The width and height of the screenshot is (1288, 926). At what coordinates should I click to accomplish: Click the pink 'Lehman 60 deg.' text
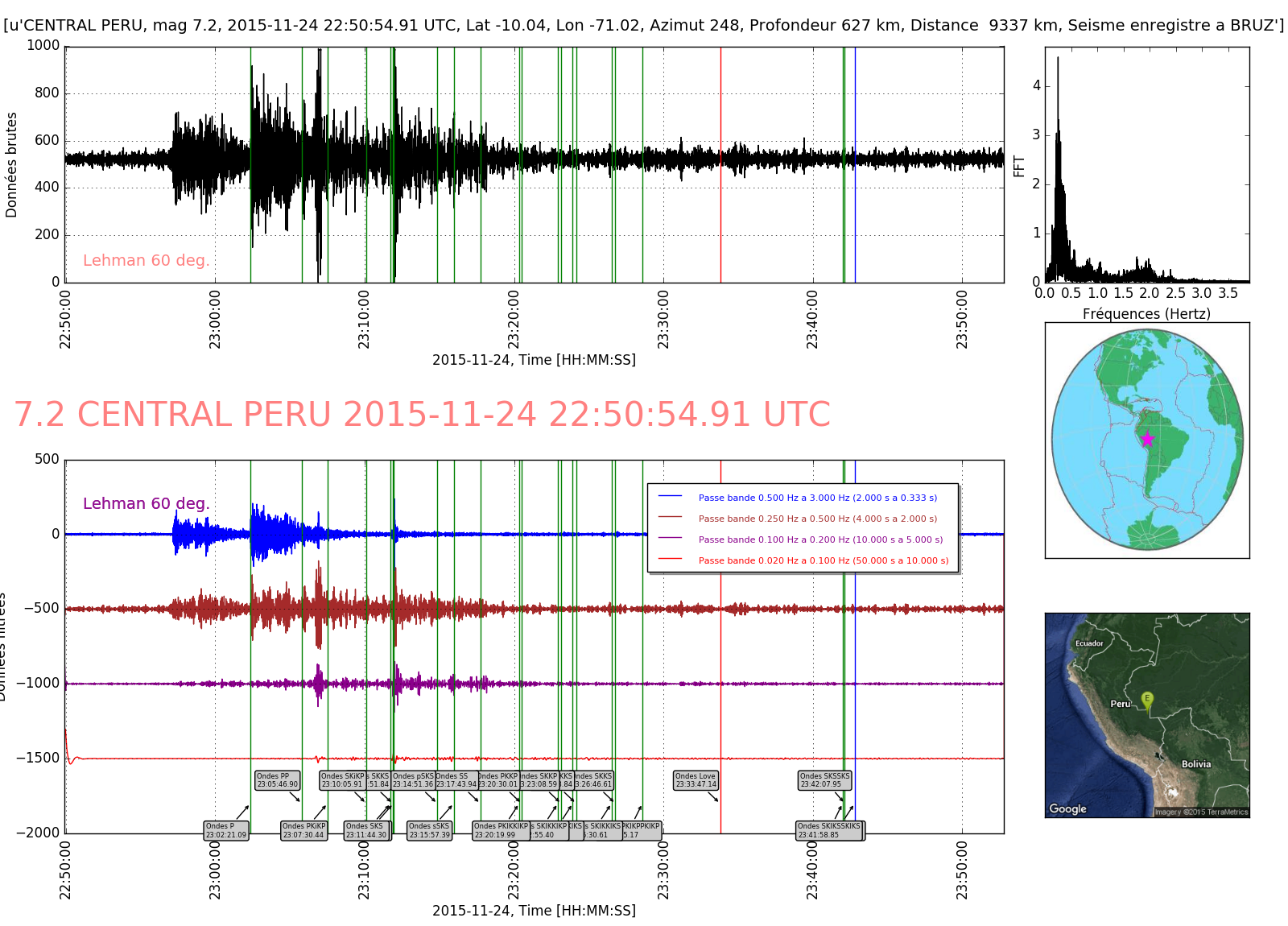pos(146,260)
